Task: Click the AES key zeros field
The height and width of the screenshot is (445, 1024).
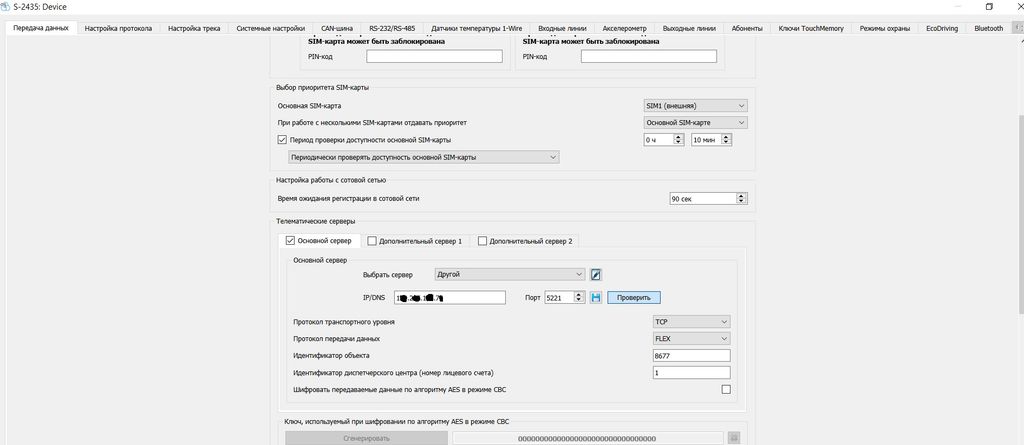Action: 588,438
